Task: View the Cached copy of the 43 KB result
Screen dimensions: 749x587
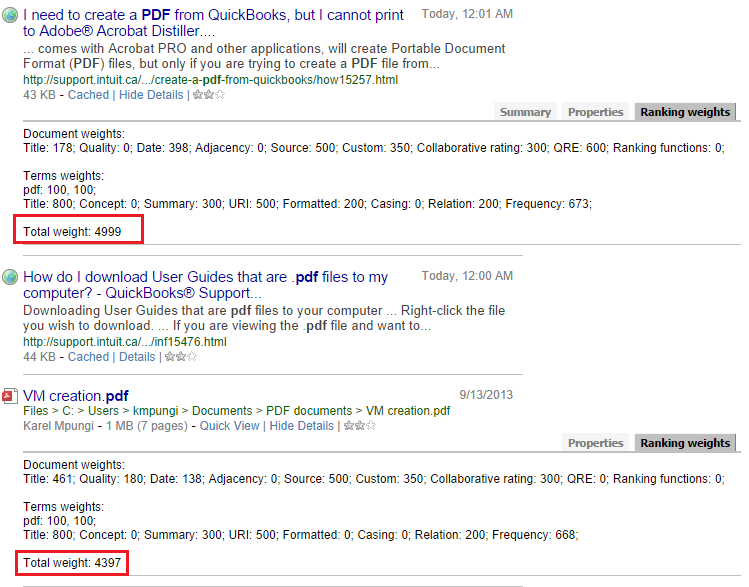Action: click(x=88, y=95)
